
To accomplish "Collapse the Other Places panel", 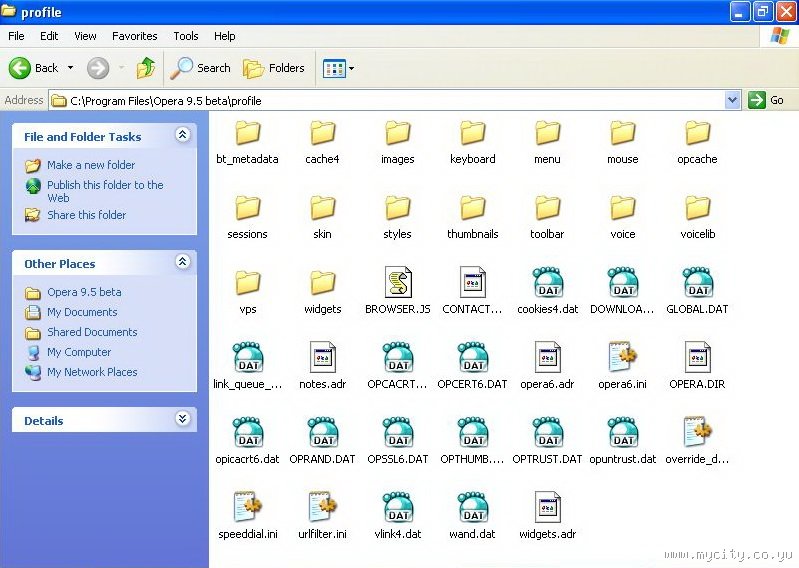I will click(182, 262).
